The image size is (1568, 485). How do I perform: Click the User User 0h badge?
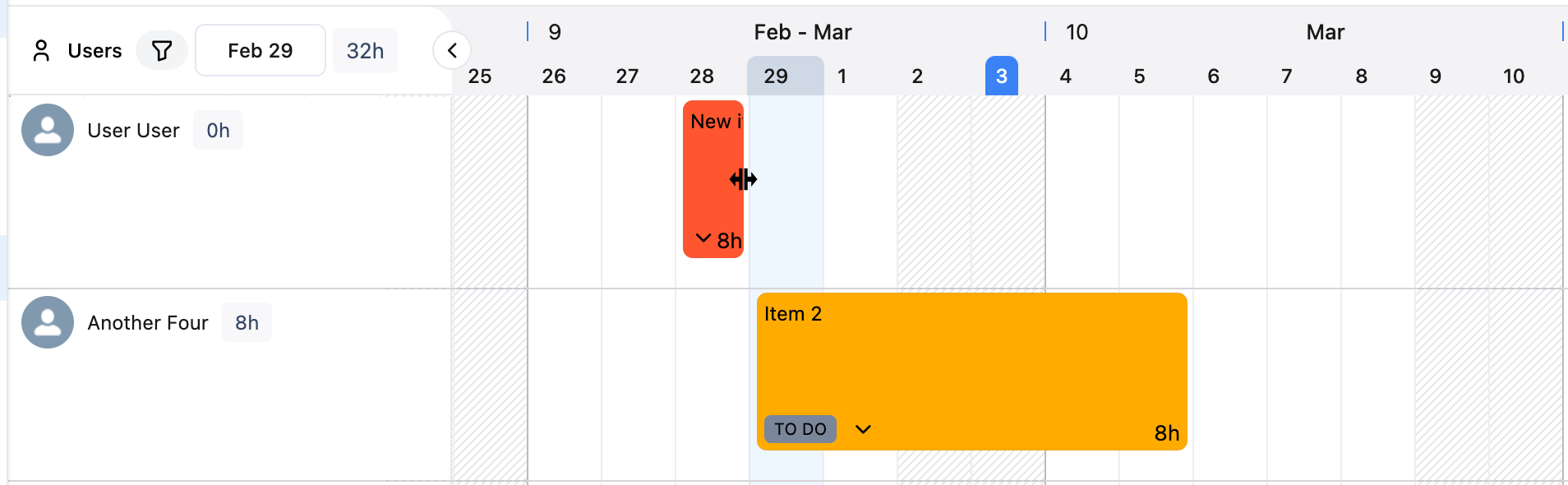coord(218,131)
